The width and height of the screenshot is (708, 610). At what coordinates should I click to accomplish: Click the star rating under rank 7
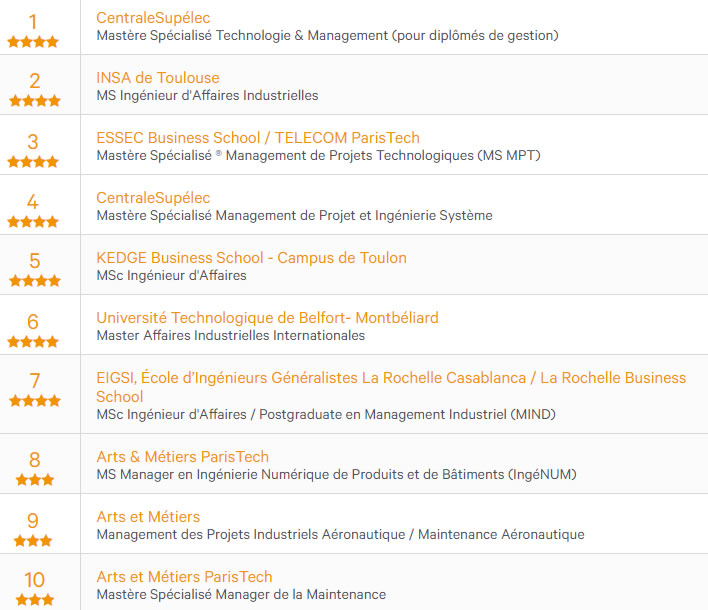pos(35,400)
